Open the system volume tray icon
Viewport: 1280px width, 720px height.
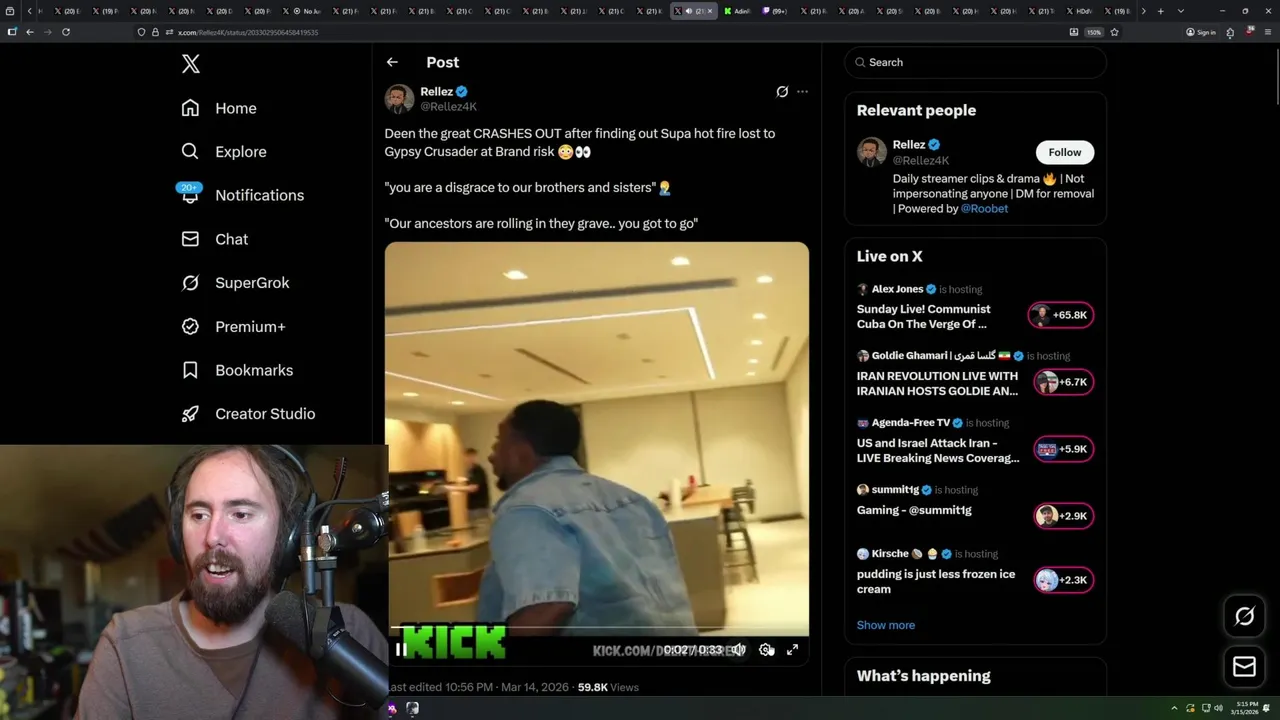(x=1218, y=708)
